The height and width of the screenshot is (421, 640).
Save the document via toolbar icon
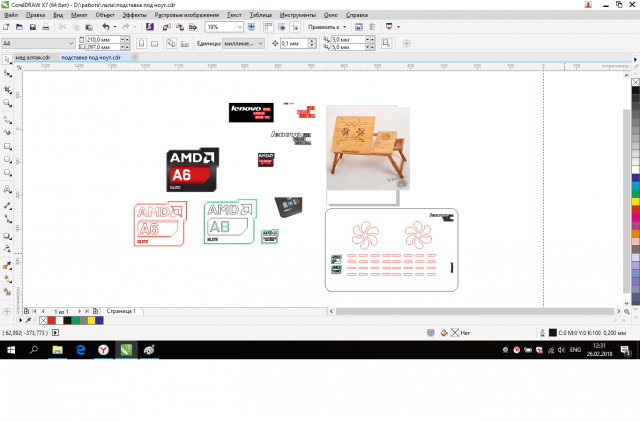[x=33, y=27]
